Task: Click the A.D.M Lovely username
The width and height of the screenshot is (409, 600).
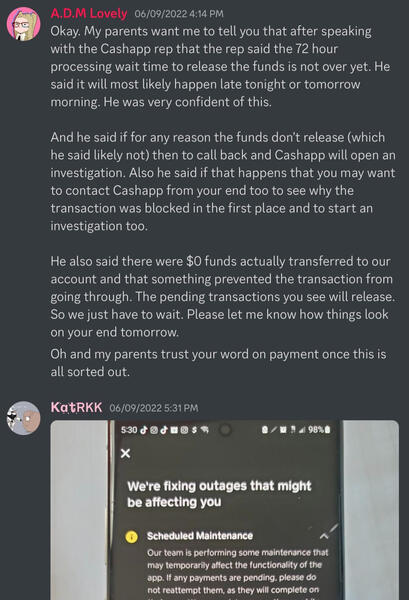Action: point(89,13)
